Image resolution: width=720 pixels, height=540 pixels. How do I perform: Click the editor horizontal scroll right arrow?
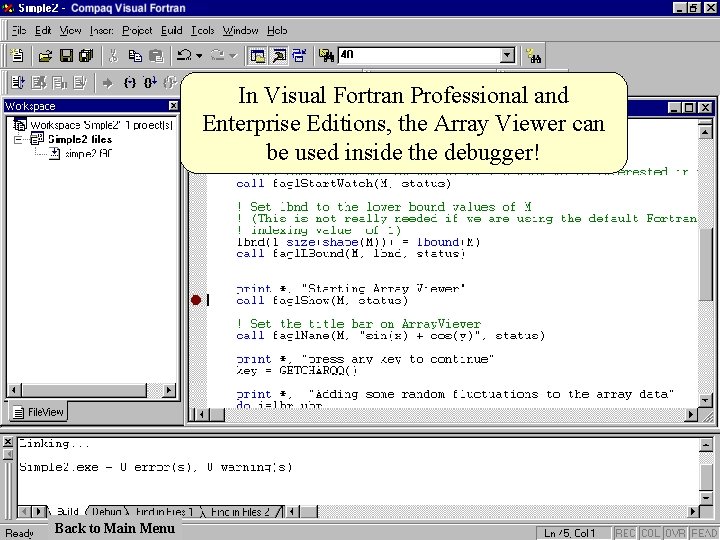(x=690, y=414)
